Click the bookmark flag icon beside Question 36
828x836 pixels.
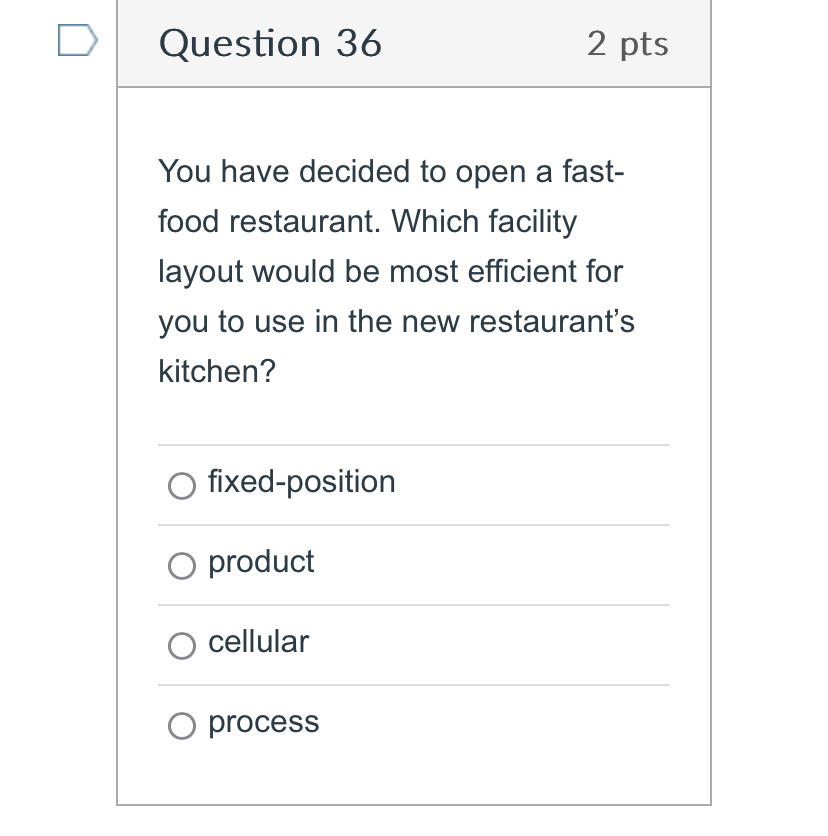click(75, 41)
